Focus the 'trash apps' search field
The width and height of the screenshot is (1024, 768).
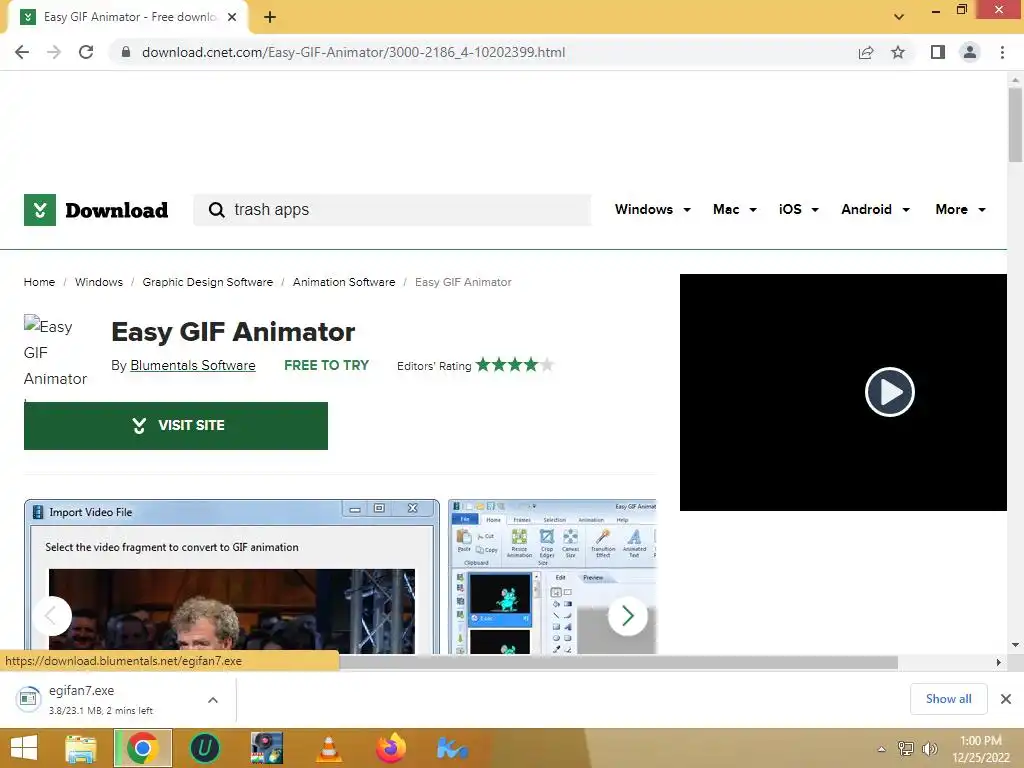[x=392, y=210]
